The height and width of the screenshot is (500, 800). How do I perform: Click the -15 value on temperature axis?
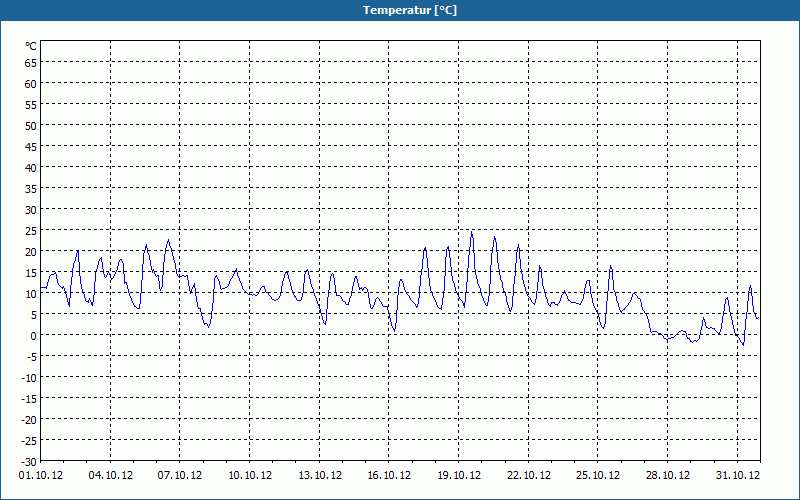(29, 398)
